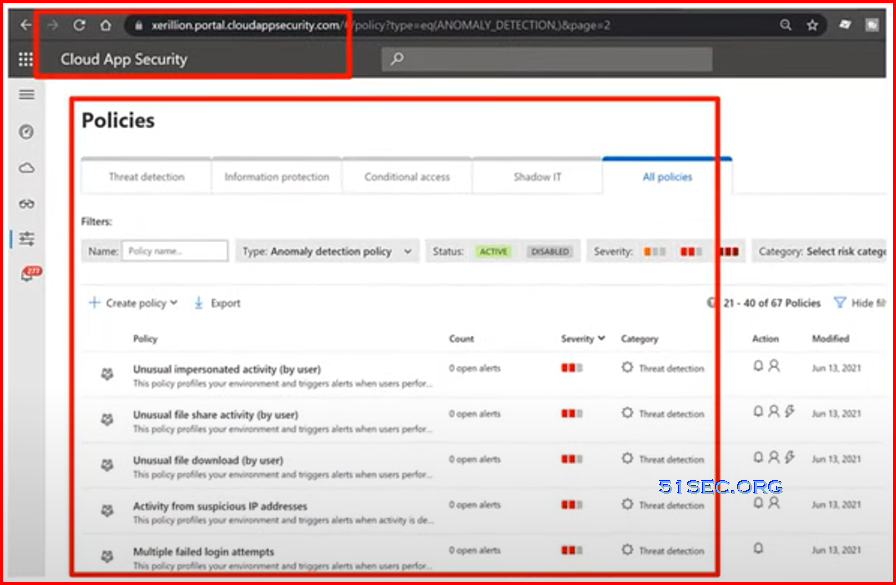Click lightning icon for Unusual file share activity
Screen dimensions: 896x585
(x=790, y=411)
